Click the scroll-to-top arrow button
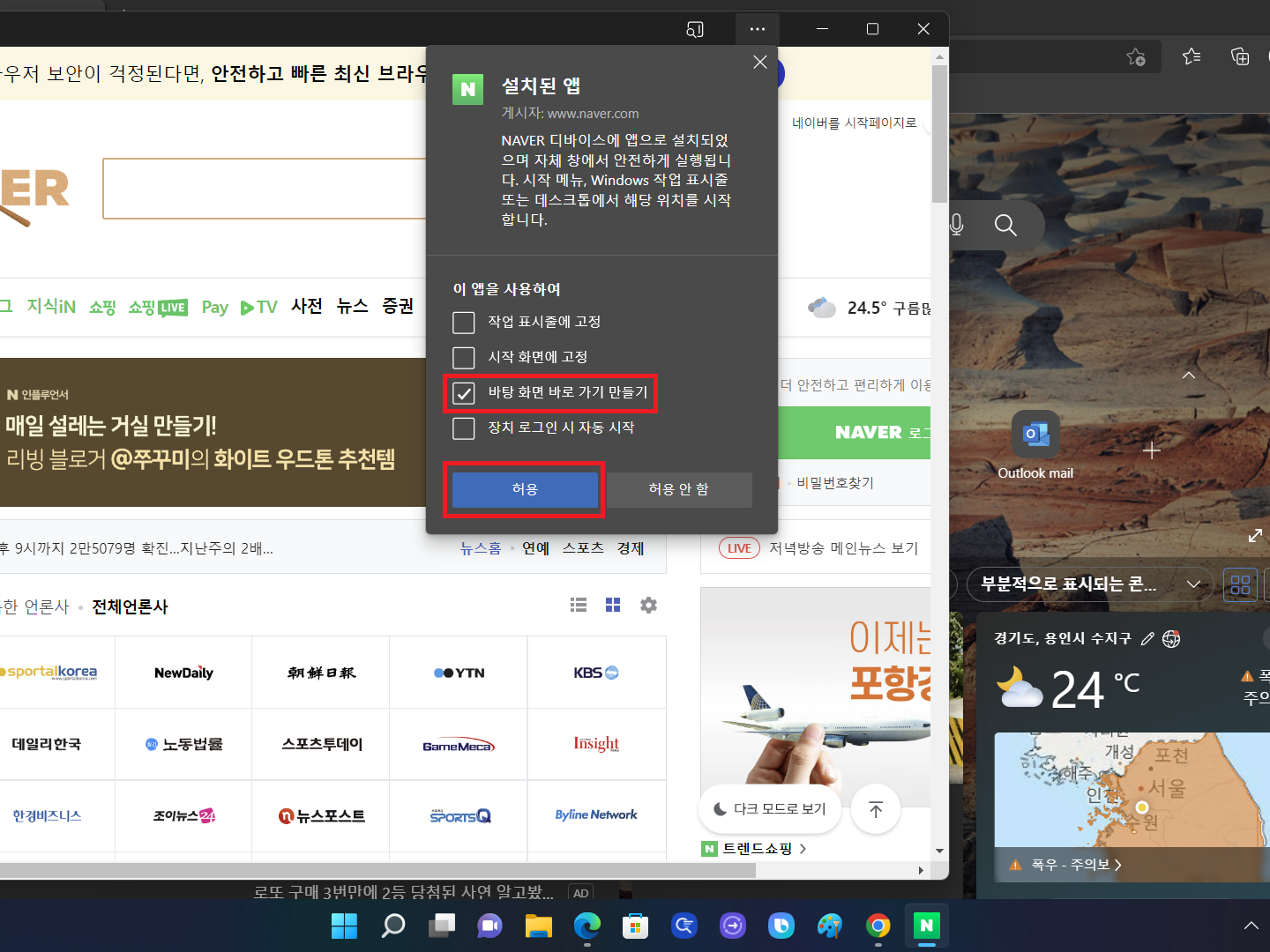Image resolution: width=1270 pixels, height=952 pixels. click(x=876, y=809)
